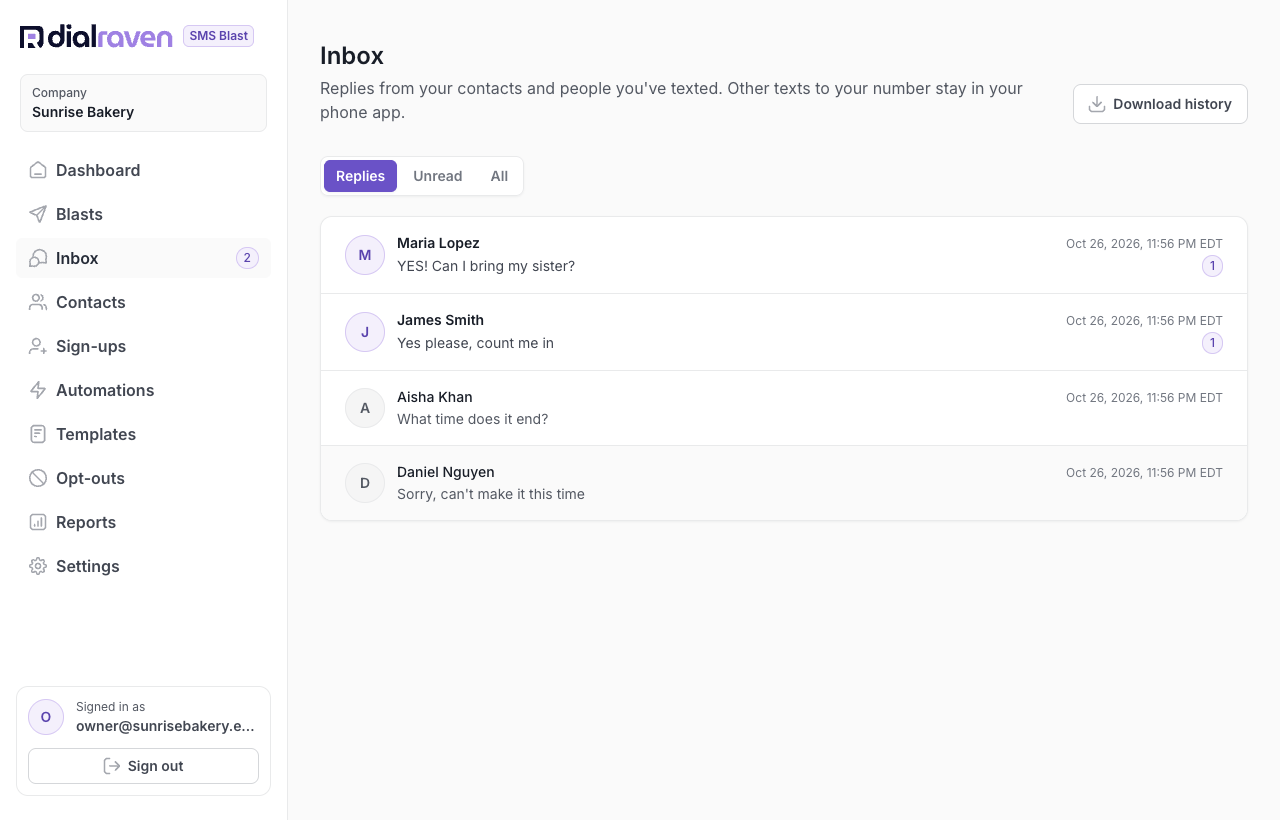Open the "What time does it end?" message
This screenshot has width=1280, height=820.
[x=784, y=408]
